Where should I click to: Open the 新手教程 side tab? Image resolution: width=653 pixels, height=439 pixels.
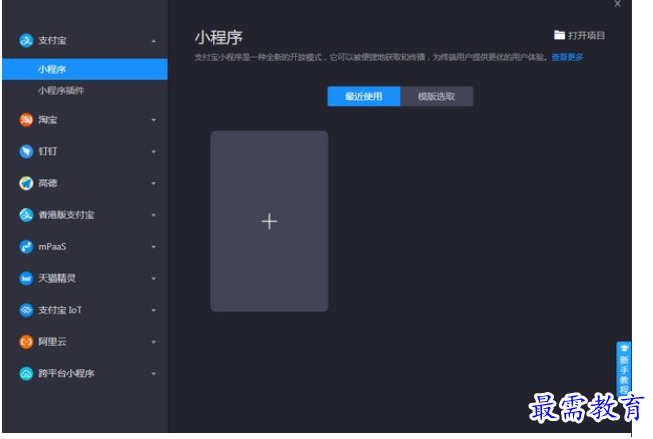(x=623, y=369)
